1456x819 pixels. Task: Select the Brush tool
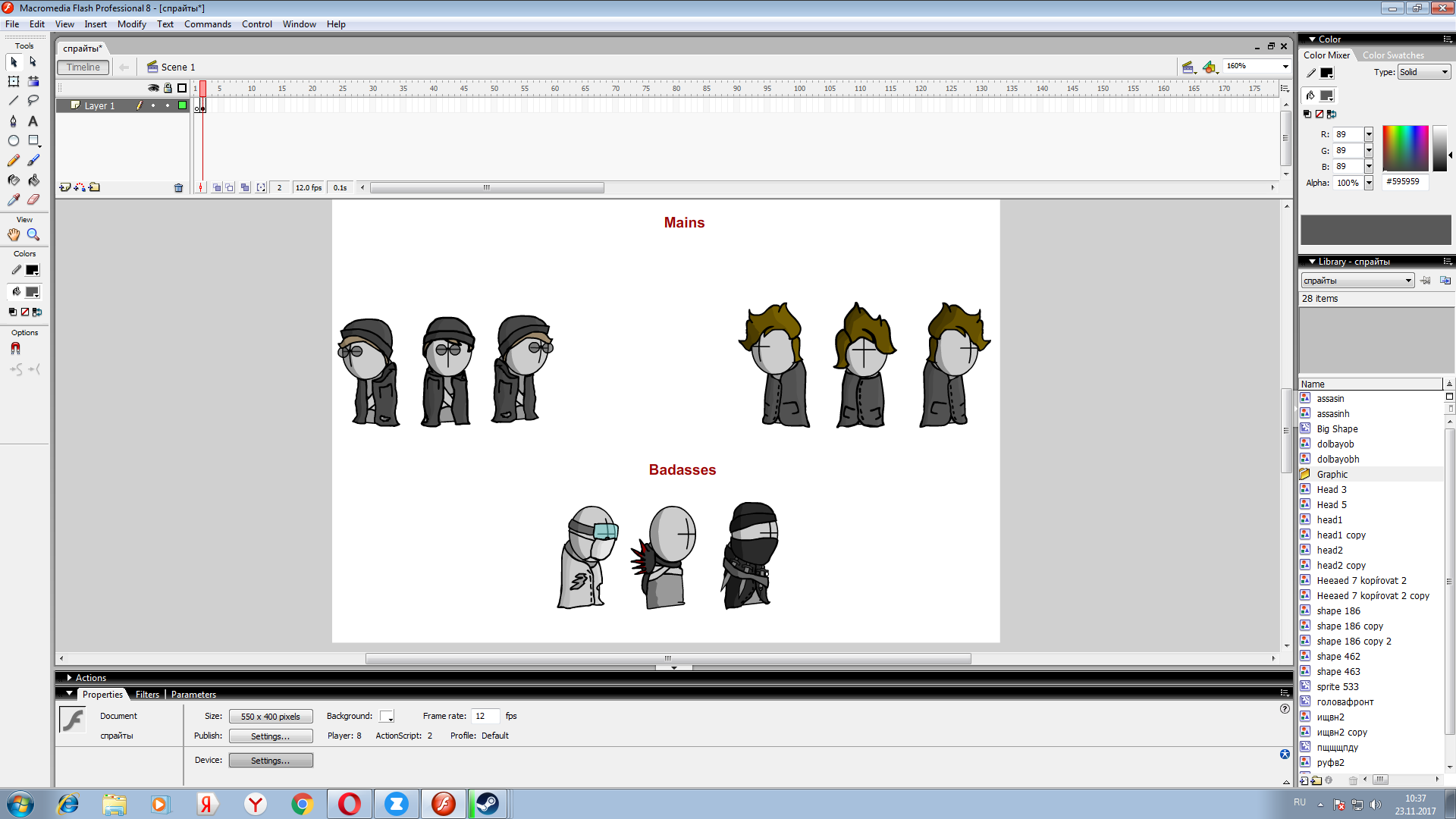[x=33, y=160]
